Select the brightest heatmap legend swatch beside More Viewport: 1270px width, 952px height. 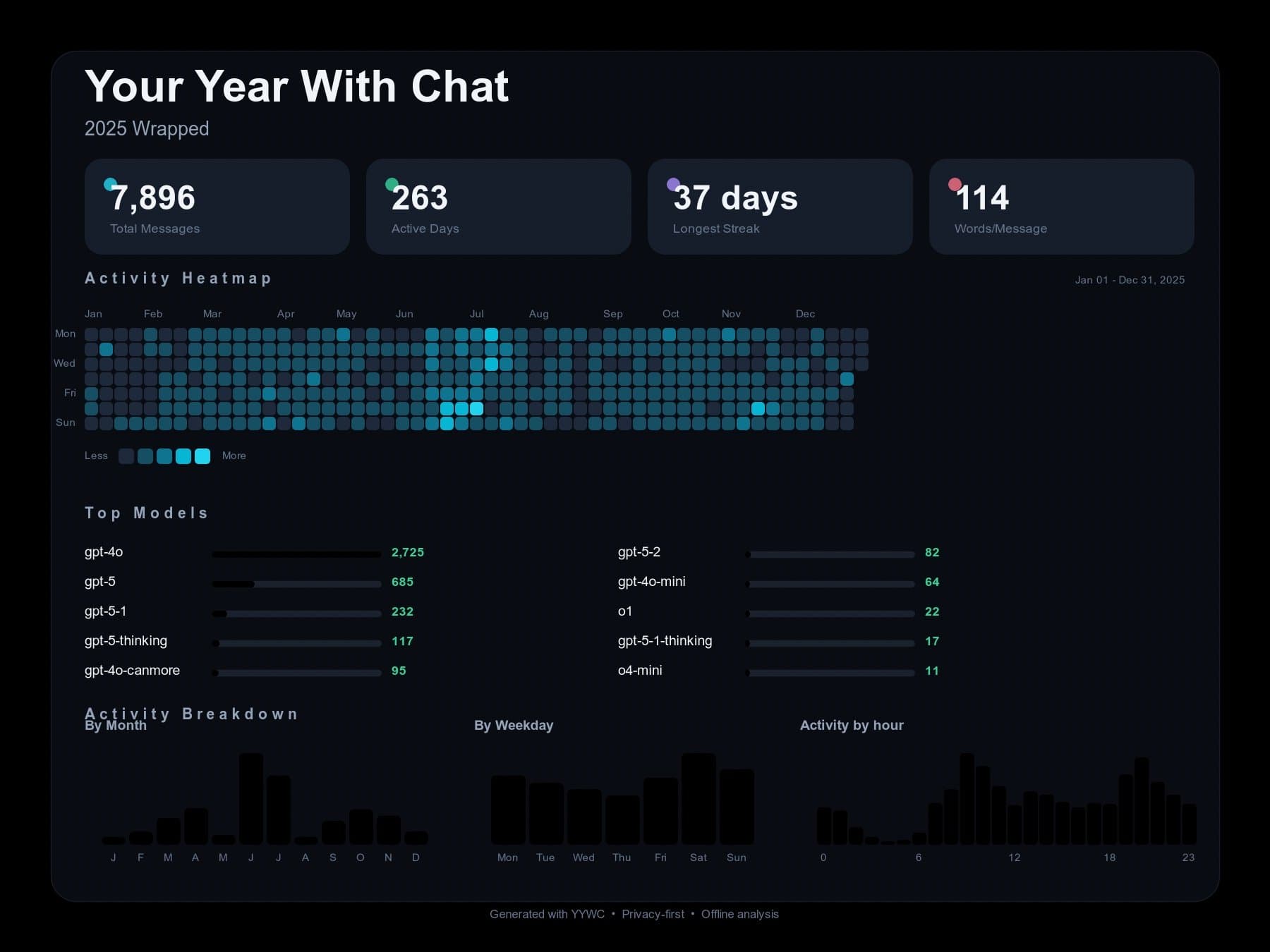[202, 456]
